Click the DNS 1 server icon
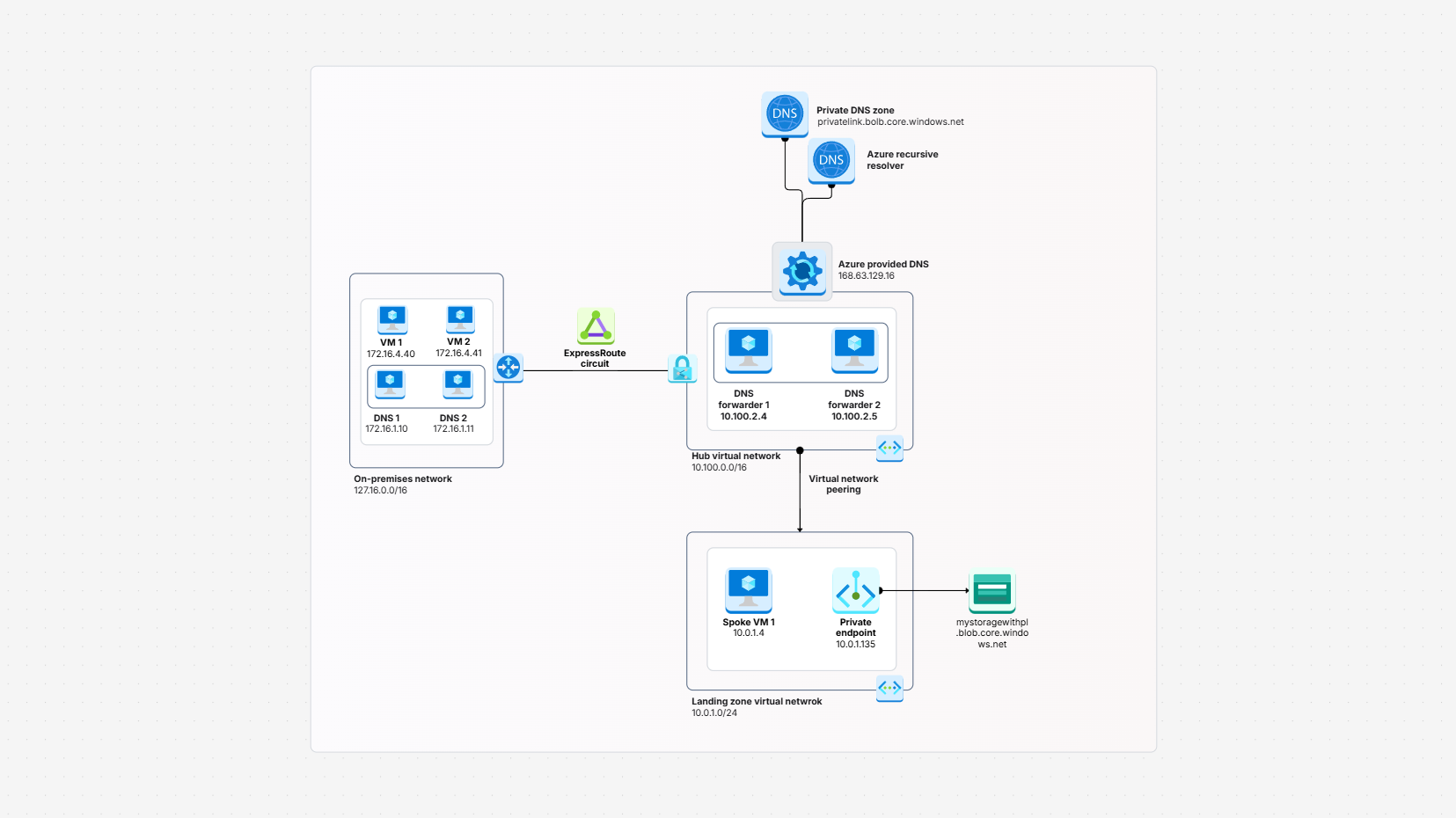 point(391,384)
